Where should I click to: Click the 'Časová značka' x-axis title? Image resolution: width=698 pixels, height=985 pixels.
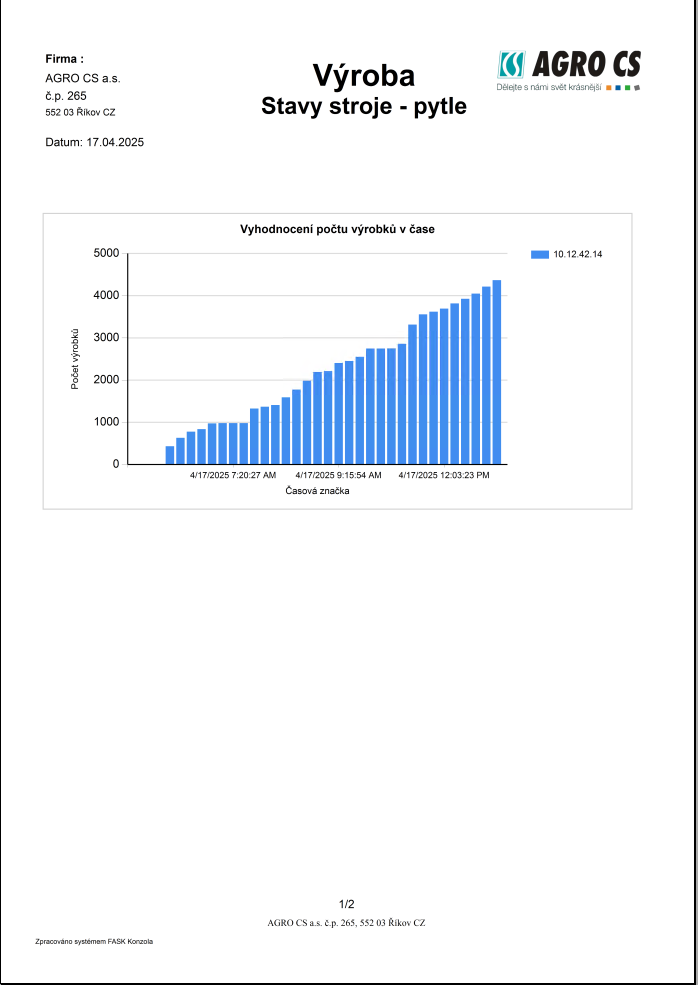pos(317,491)
